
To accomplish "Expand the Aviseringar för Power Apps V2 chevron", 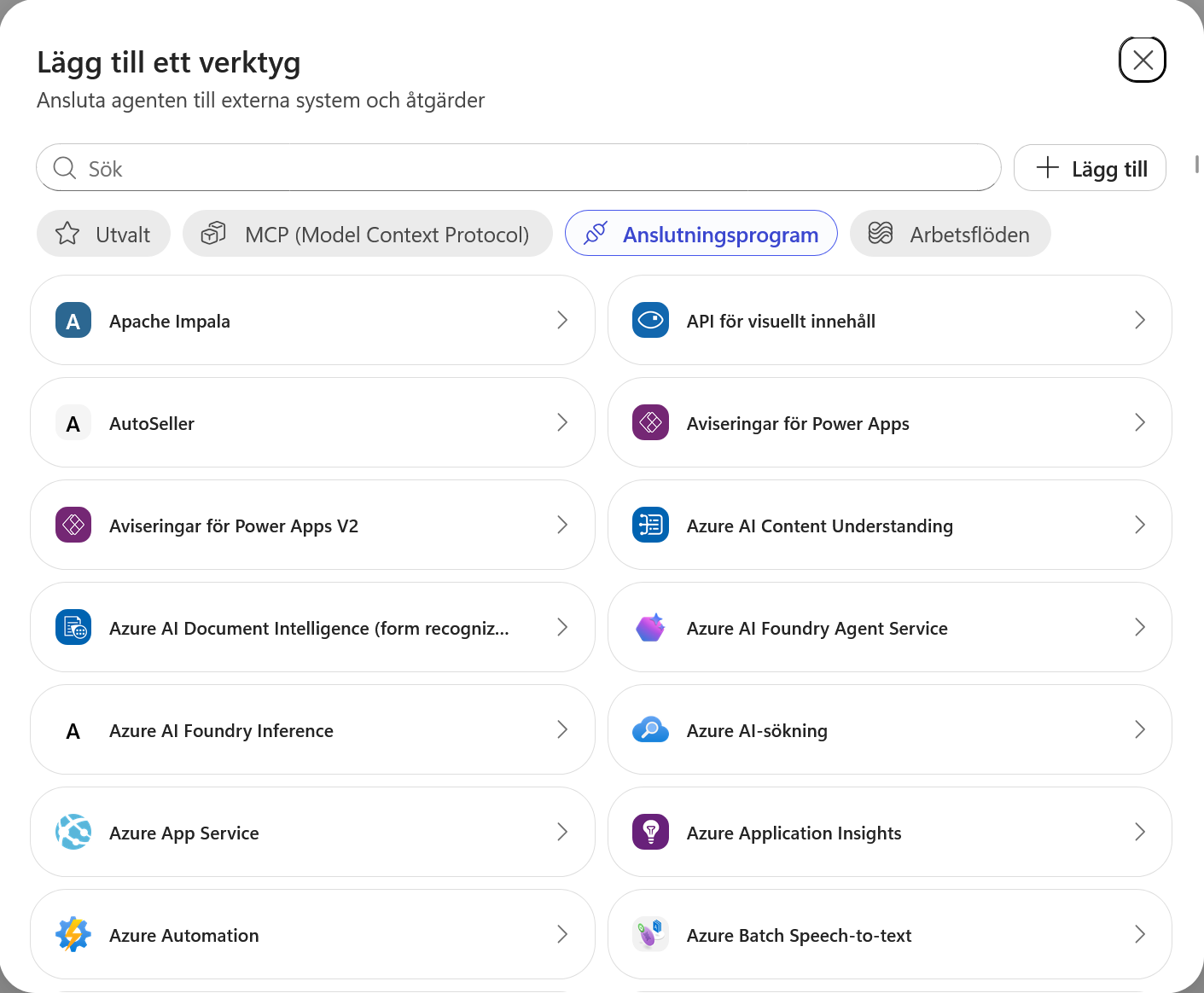I will tap(562, 525).
